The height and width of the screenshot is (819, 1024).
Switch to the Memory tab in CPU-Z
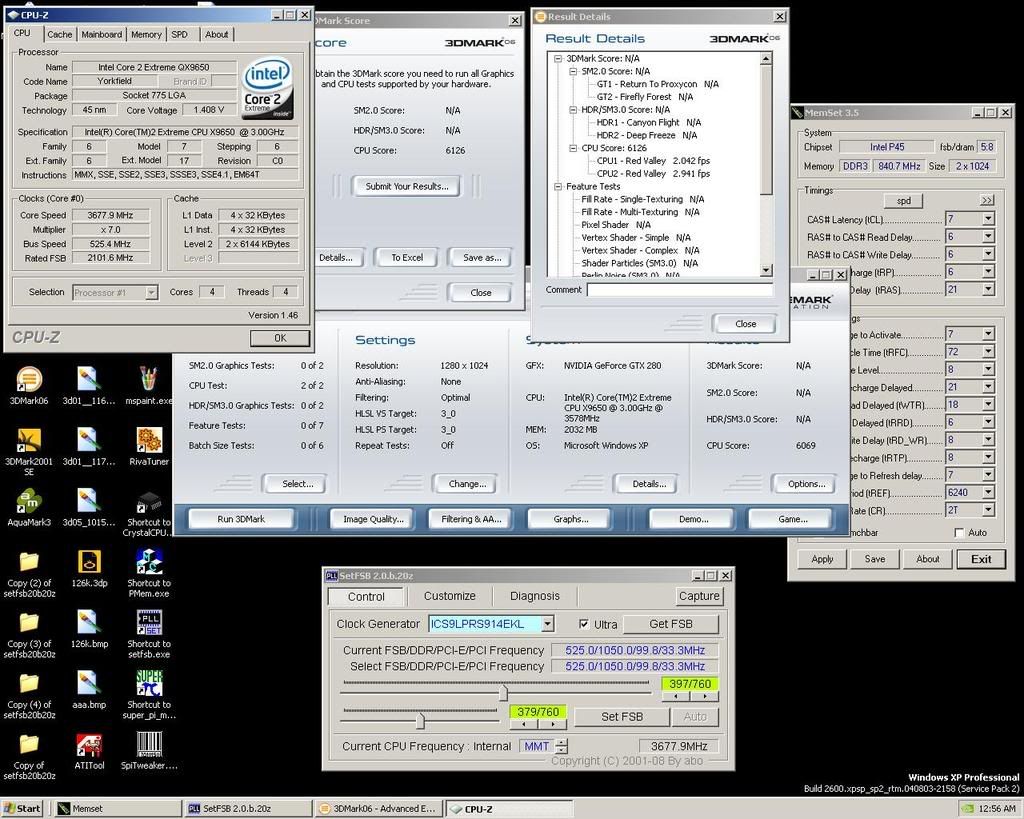click(146, 35)
